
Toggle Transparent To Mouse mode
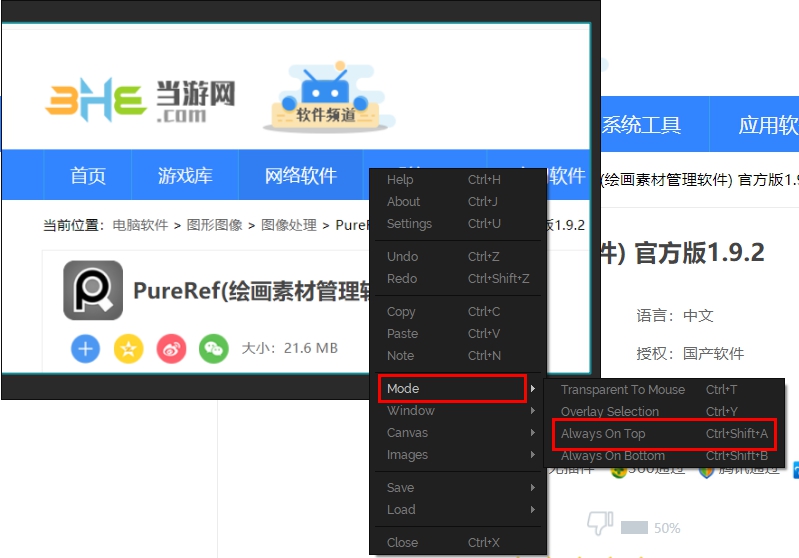pyautogui.click(x=664, y=389)
